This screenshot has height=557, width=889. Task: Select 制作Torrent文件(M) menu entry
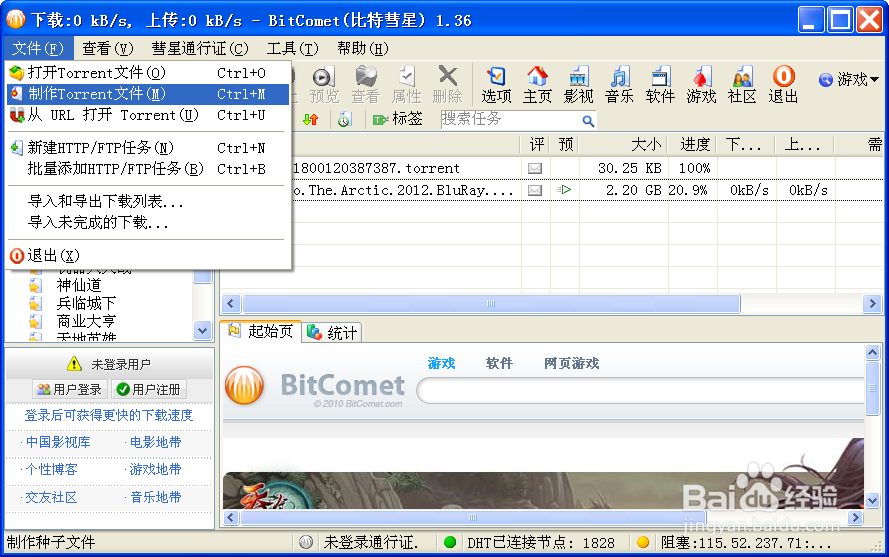click(148, 94)
